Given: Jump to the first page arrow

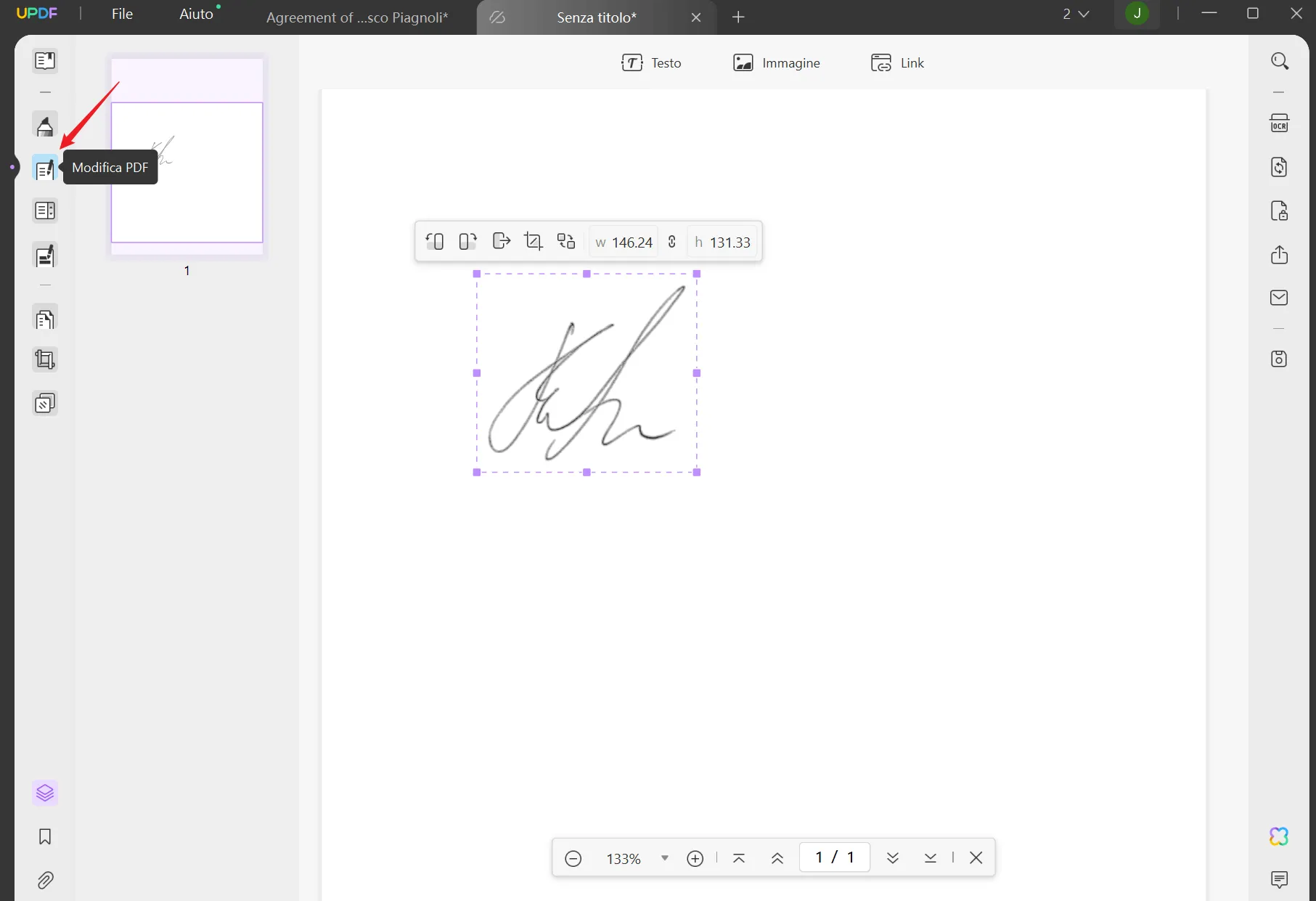Looking at the screenshot, I should point(739,858).
